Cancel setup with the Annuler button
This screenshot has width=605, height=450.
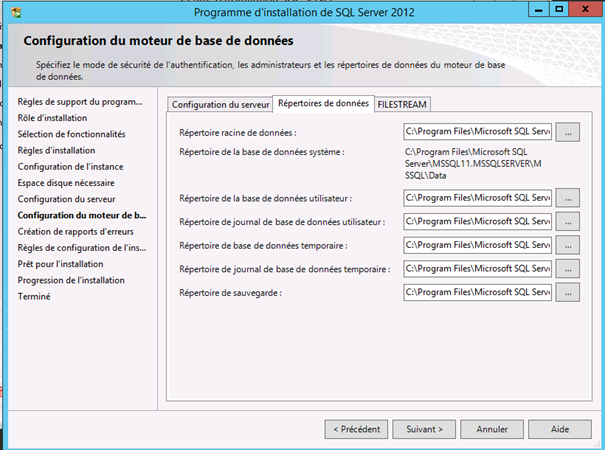(x=492, y=429)
